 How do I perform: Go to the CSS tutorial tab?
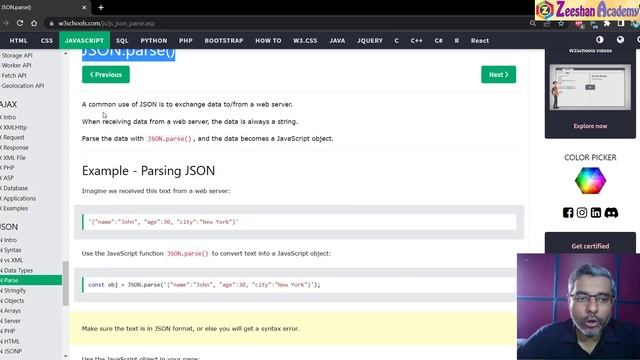(x=47, y=40)
